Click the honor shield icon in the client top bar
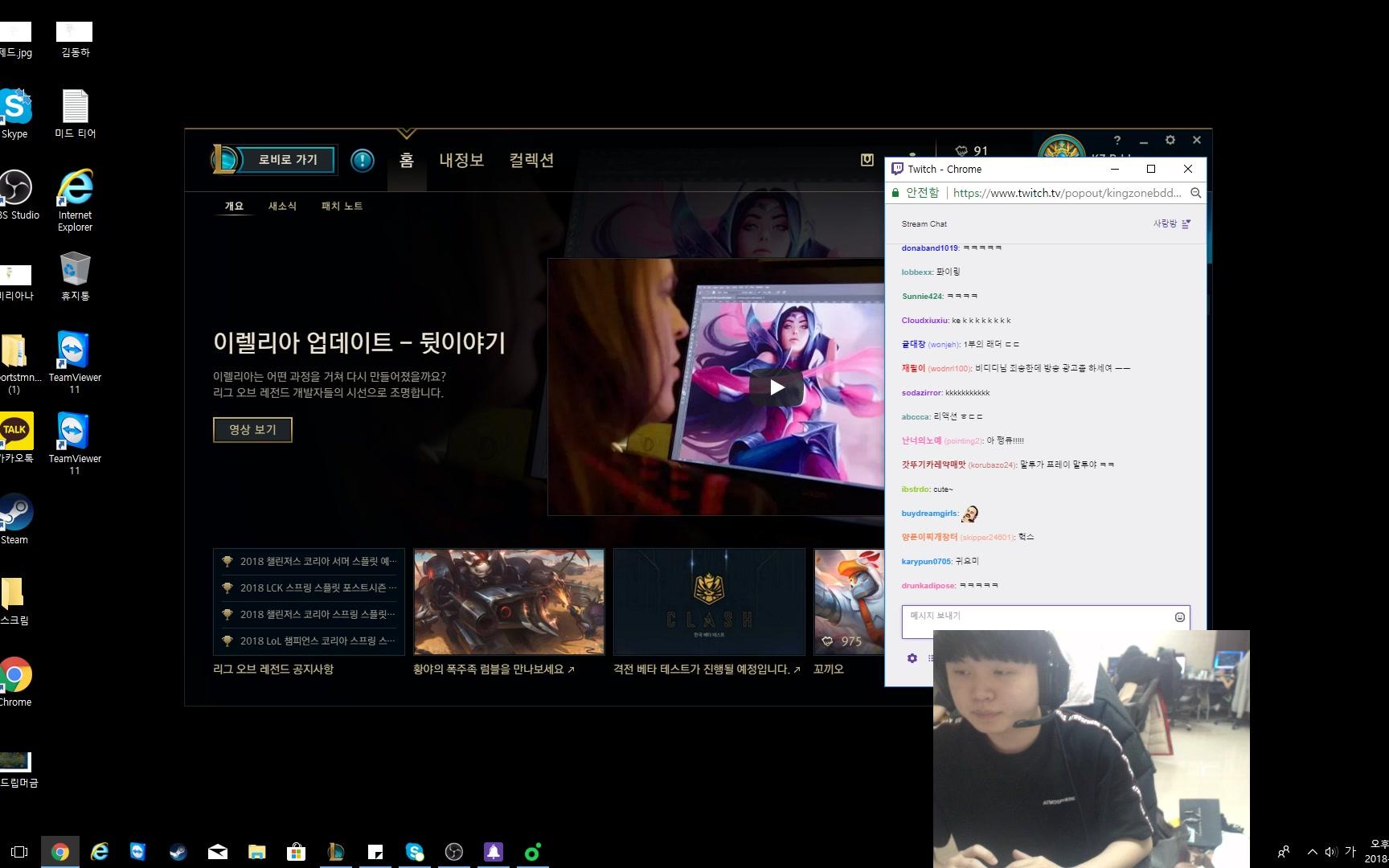Viewport: 1389px width, 868px height. coord(869,160)
